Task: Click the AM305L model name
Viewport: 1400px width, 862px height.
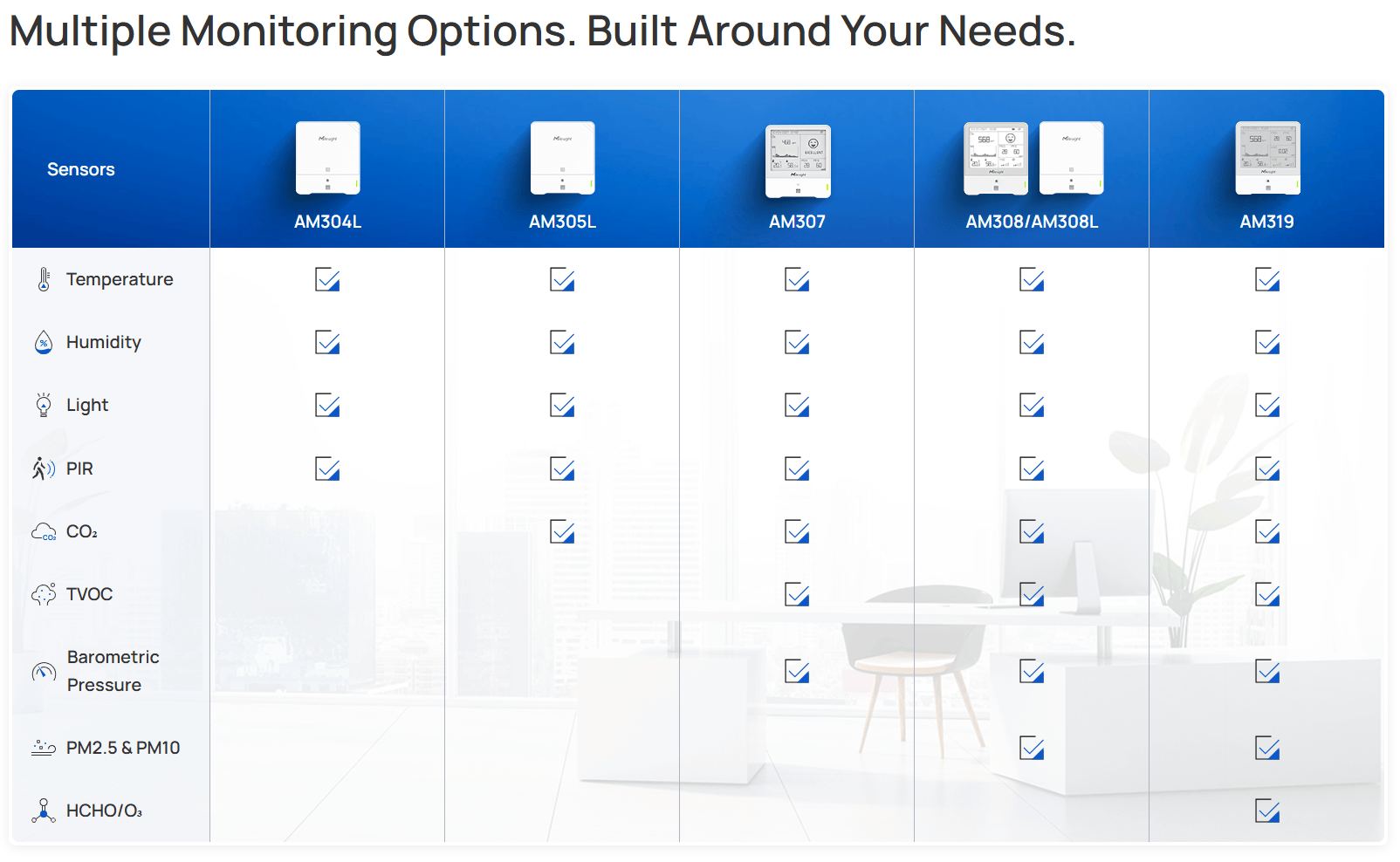Action: [562, 222]
